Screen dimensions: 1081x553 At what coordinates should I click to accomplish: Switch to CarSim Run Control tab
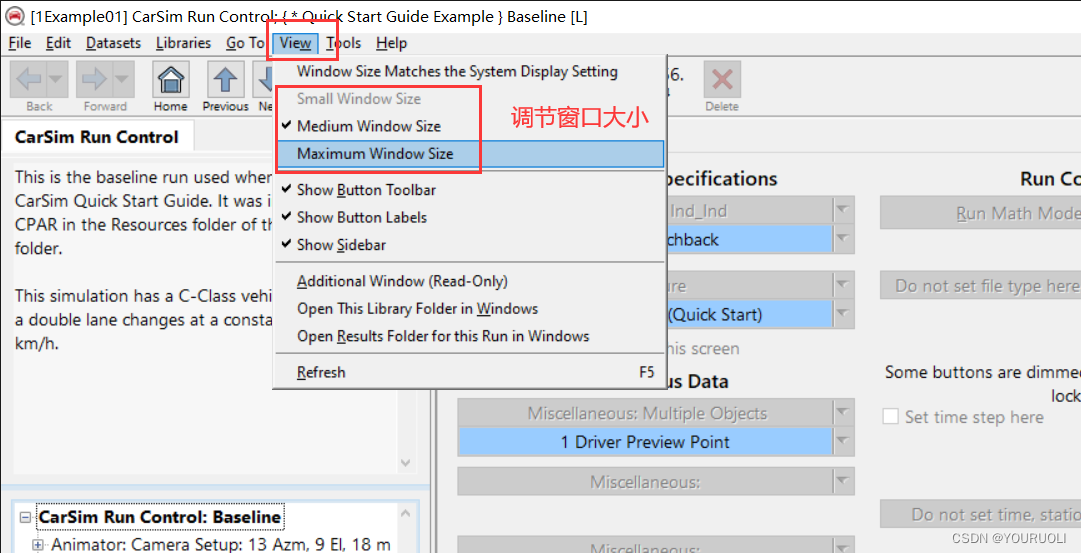(97, 137)
